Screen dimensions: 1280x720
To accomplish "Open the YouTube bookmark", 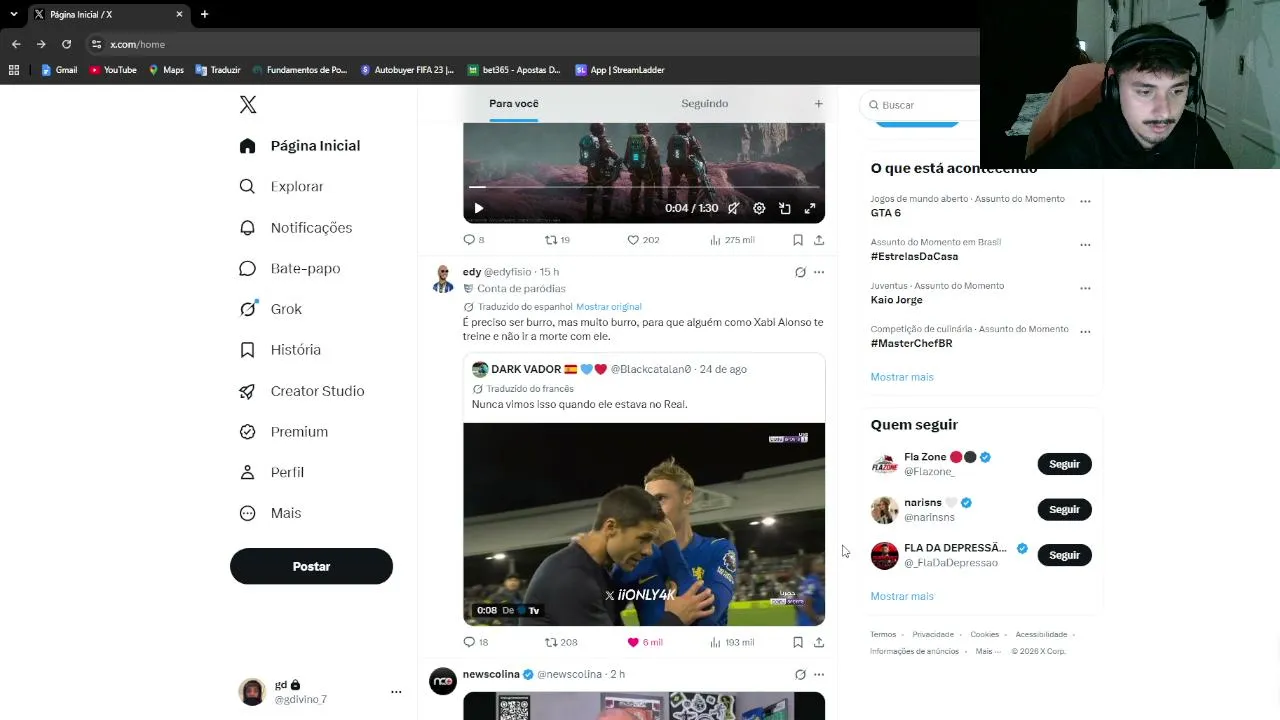I will click(x=113, y=70).
